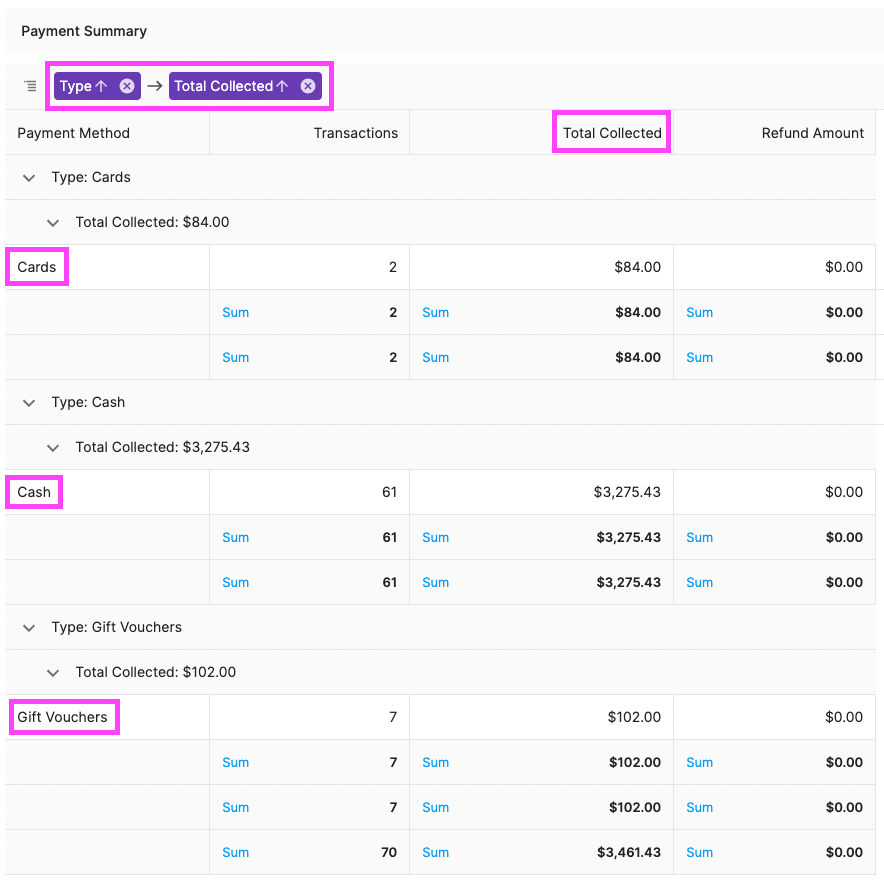Screen dimensions: 884x881
Task: Collapse the Type: Gift Vouchers group
Action: click(x=29, y=628)
